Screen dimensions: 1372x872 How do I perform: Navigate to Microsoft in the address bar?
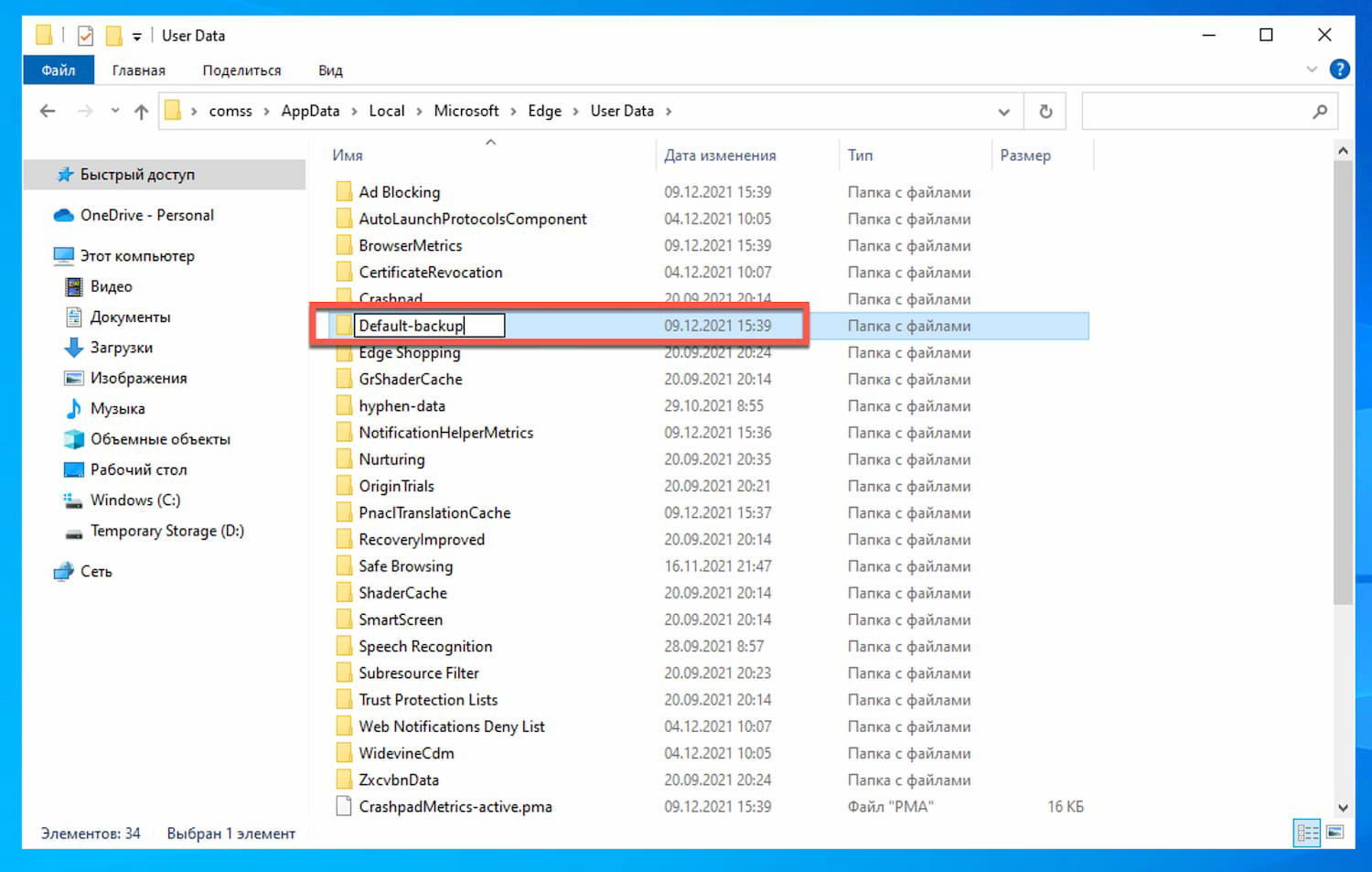466,111
